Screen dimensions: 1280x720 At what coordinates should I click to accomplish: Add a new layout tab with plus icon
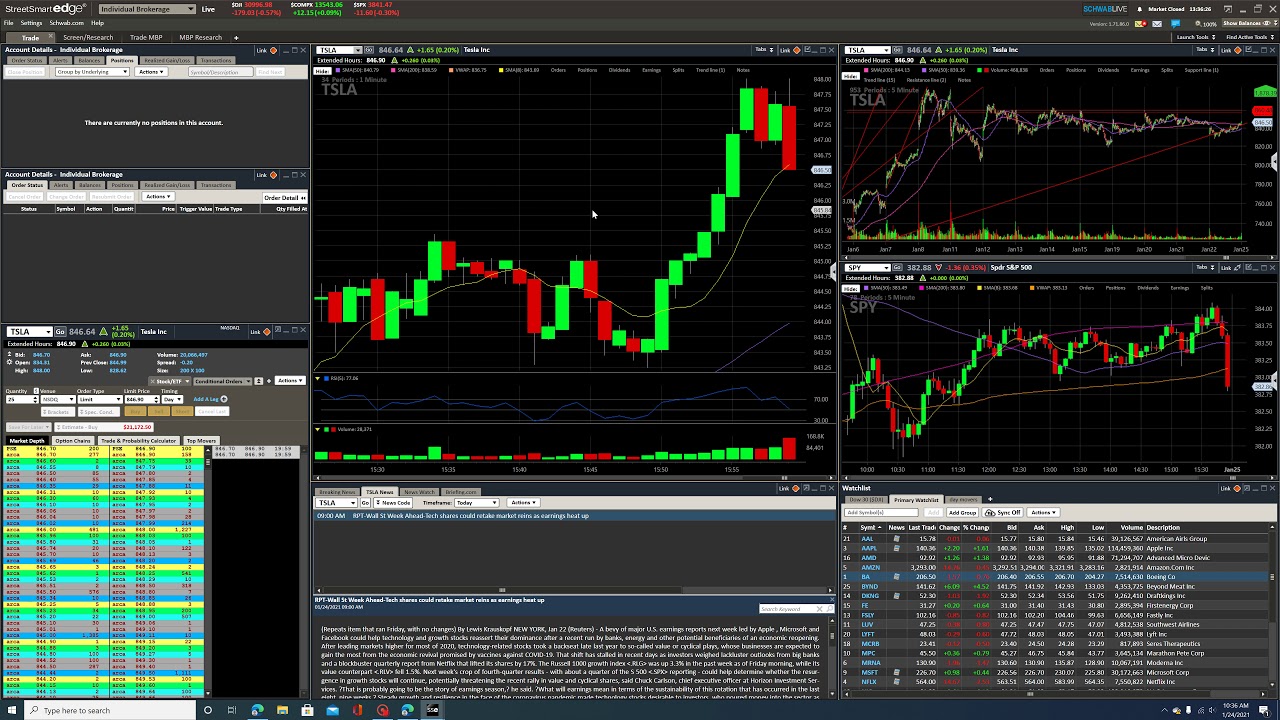(236, 37)
